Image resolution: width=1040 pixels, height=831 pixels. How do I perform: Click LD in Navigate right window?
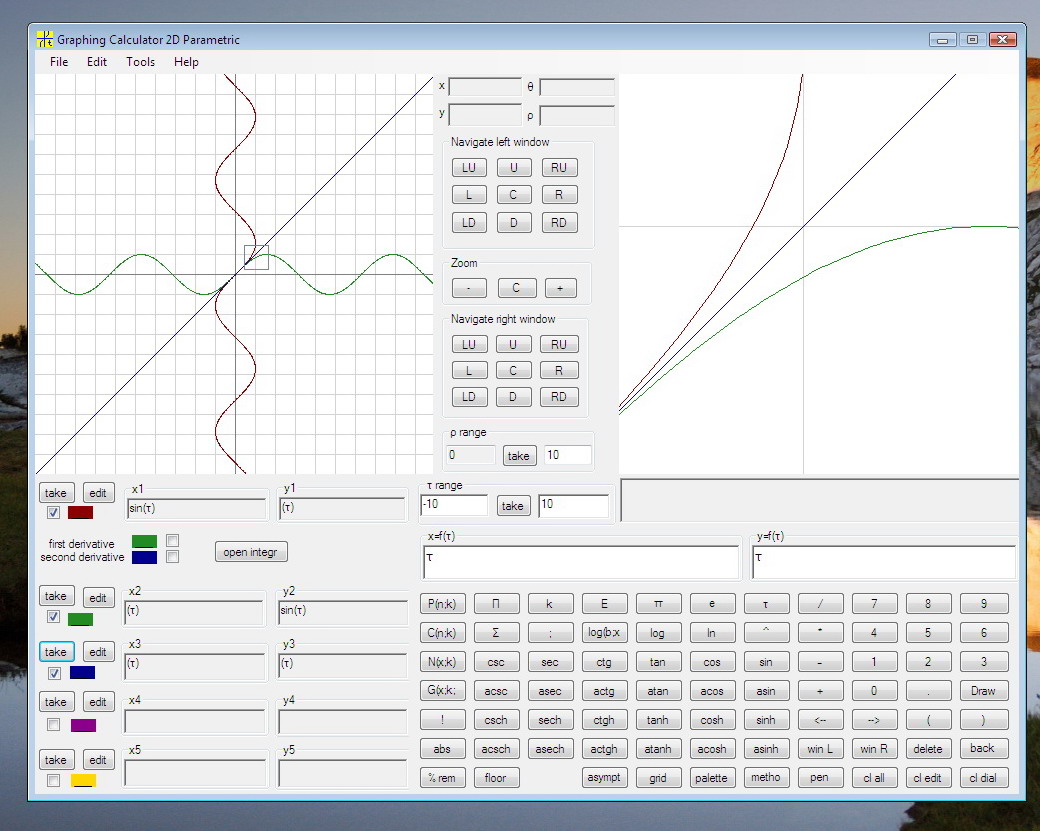[x=469, y=397]
